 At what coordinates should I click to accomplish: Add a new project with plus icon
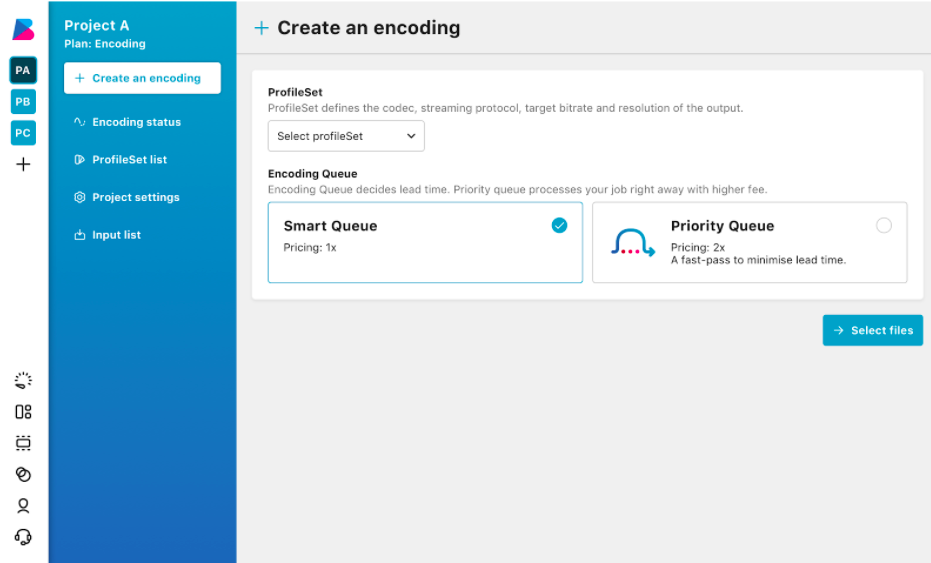(23, 165)
